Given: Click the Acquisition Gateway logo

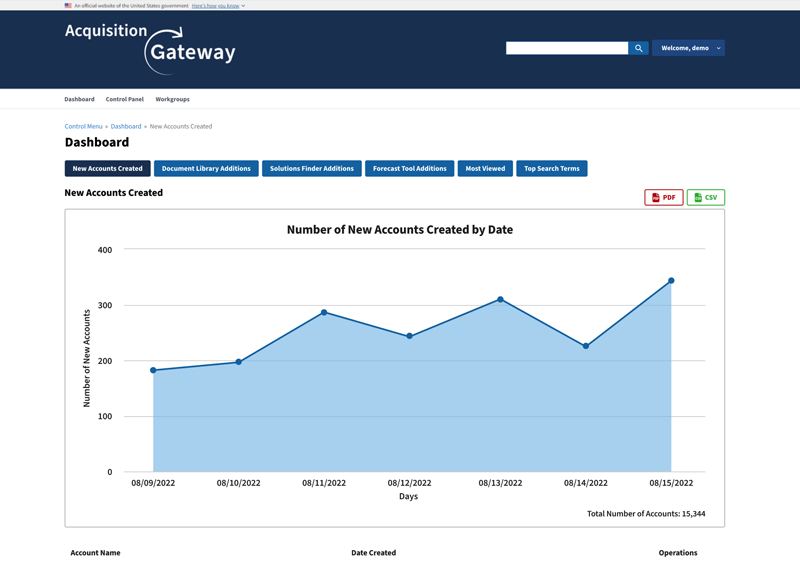Looking at the screenshot, I should coord(150,47).
